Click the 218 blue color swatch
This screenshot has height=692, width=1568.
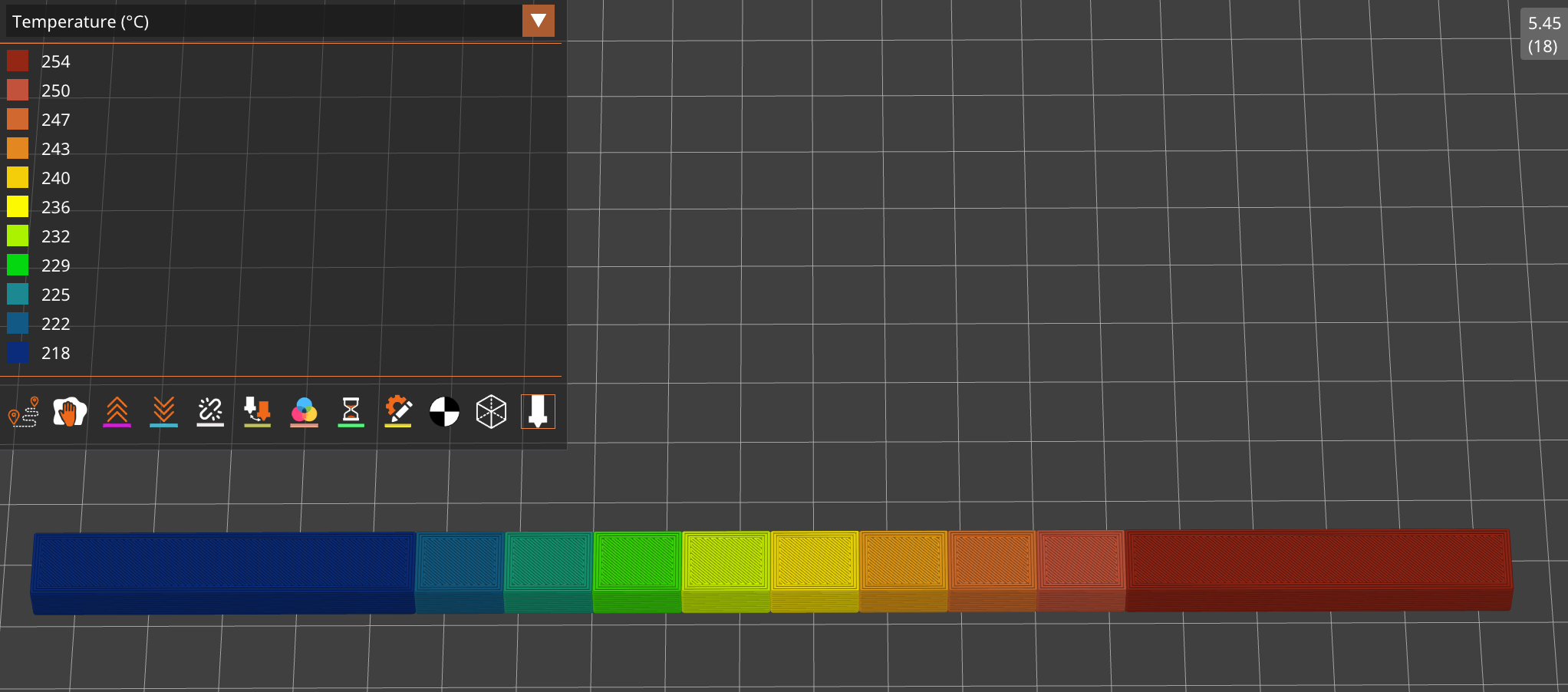tap(18, 353)
